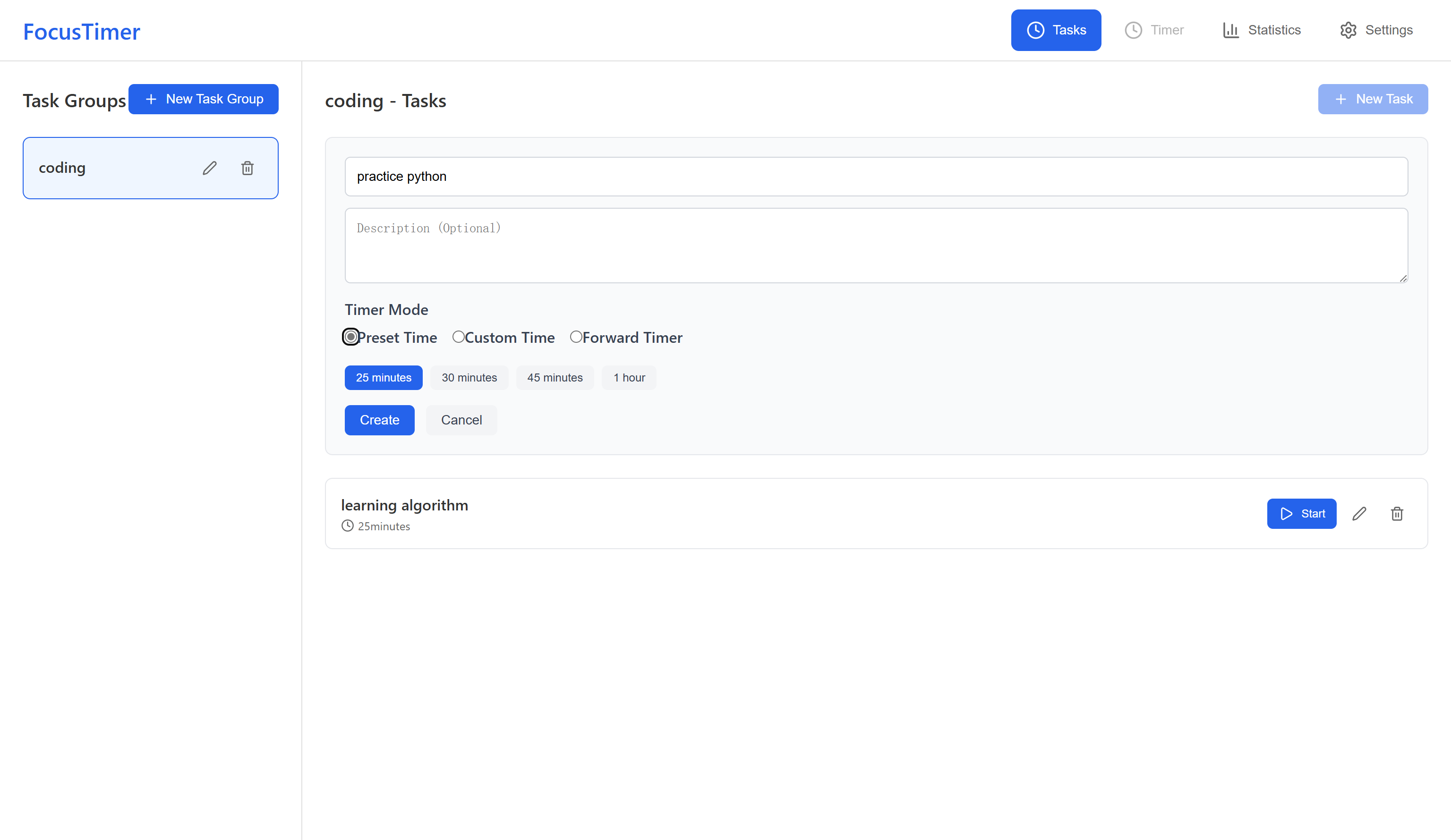This screenshot has height=840, width=1451.
Task: Select the coding task group card
Action: tap(150, 168)
